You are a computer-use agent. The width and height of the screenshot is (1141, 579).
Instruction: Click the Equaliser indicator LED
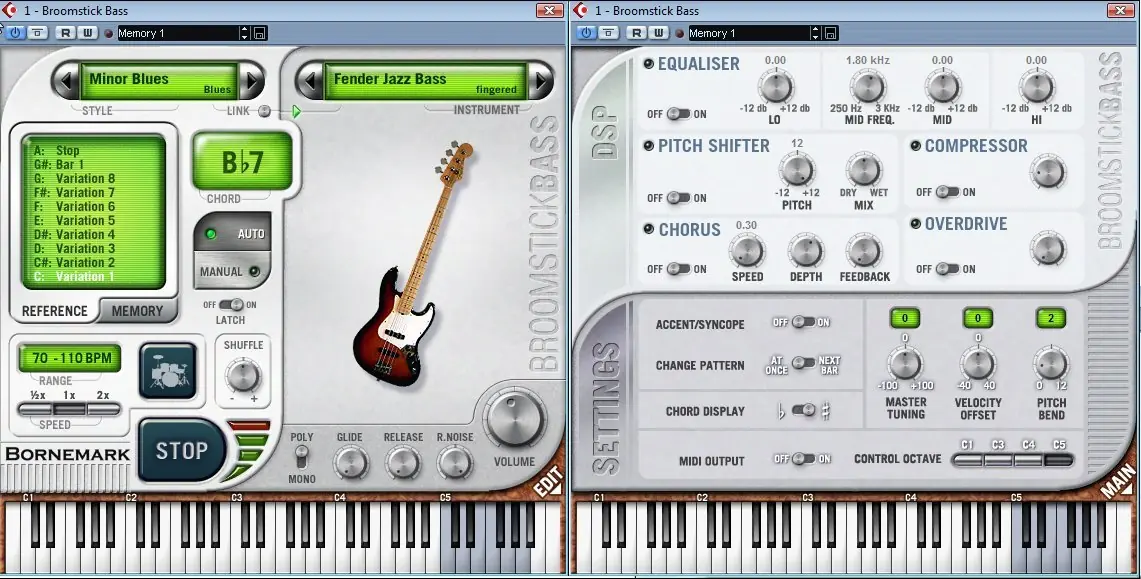(648, 63)
